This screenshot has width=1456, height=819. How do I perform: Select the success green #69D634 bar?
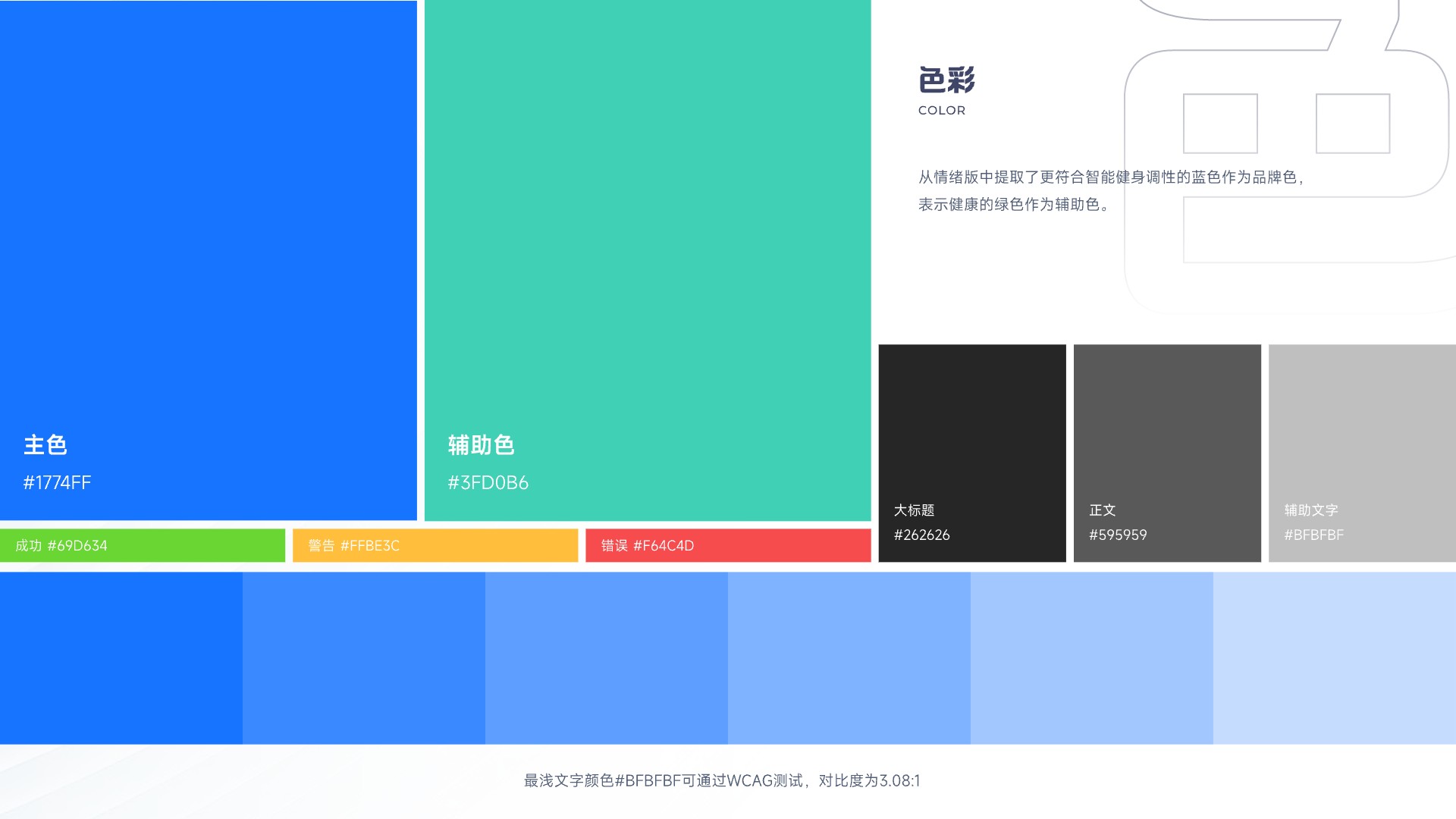143,545
